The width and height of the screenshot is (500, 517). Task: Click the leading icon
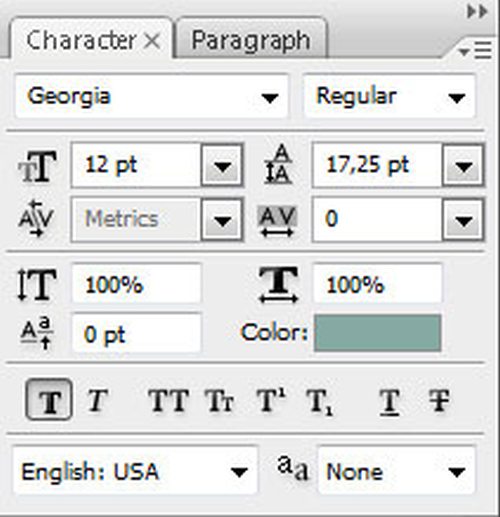tap(278, 164)
